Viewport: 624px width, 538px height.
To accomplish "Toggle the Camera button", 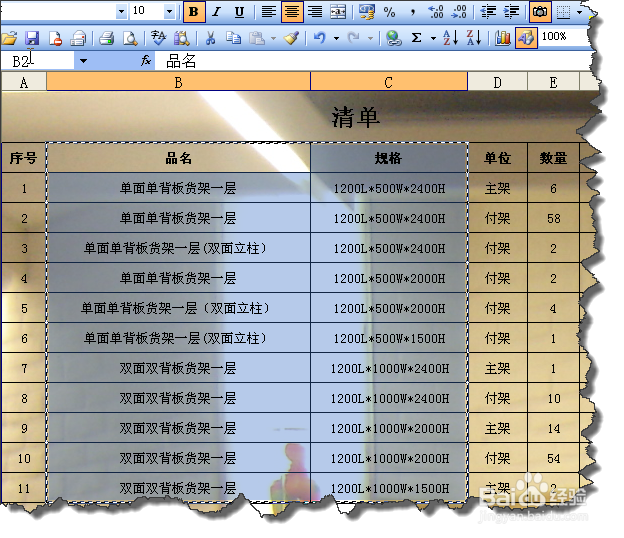I will pyautogui.click(x=540, y=12).
